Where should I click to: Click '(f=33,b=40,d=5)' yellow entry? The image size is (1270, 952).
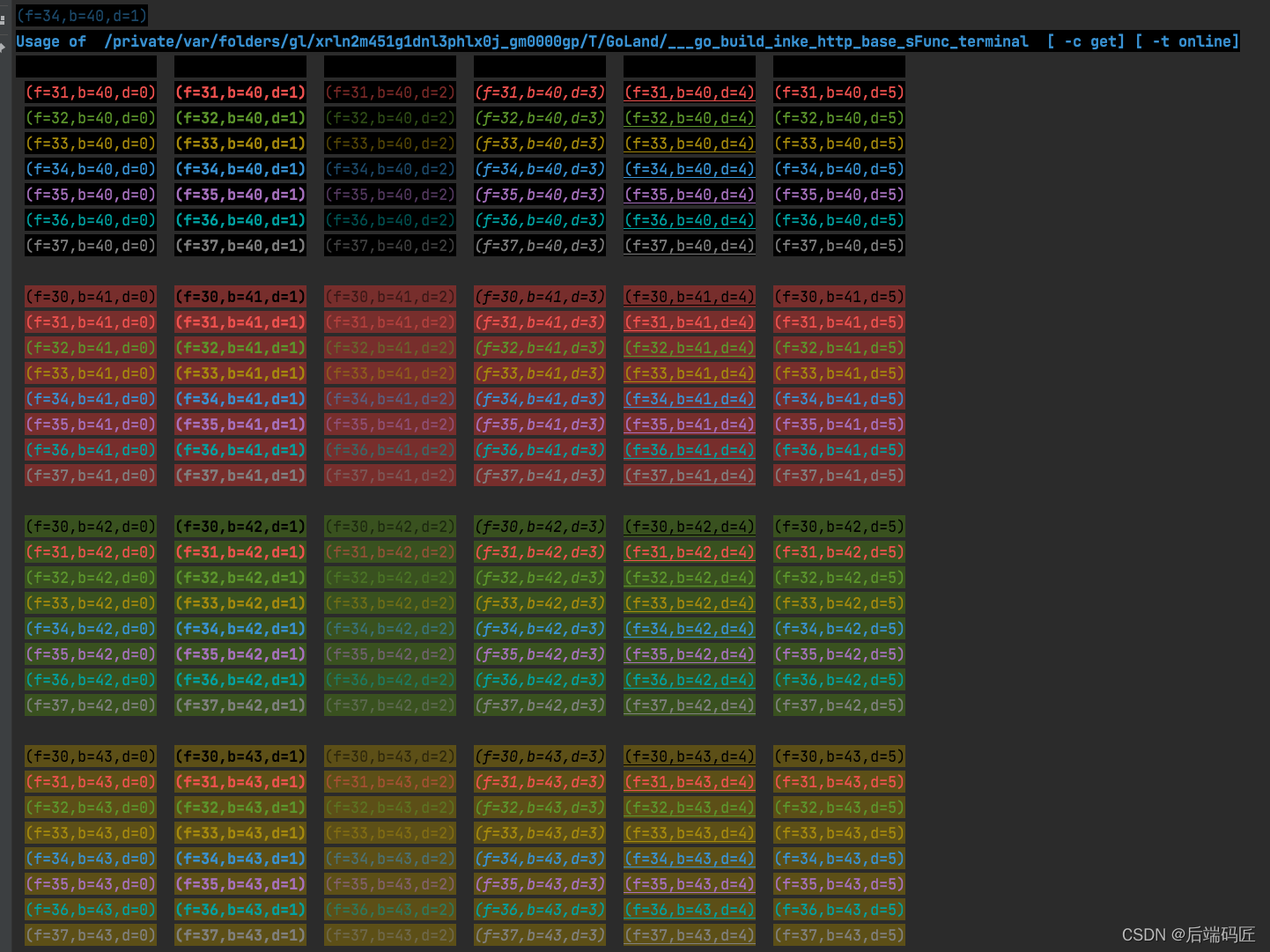point(839,144)
